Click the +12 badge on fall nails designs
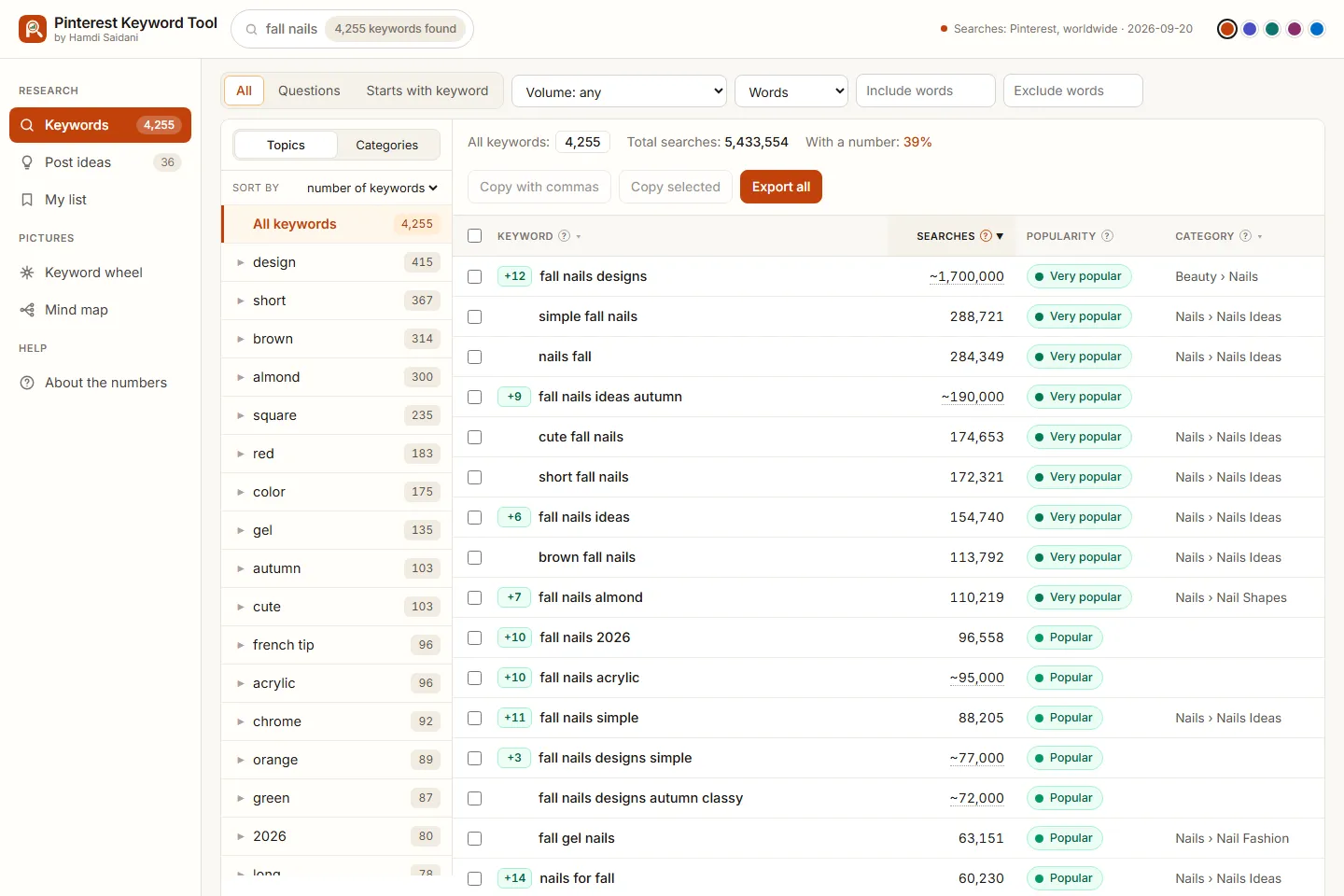 tap(514, 276)
